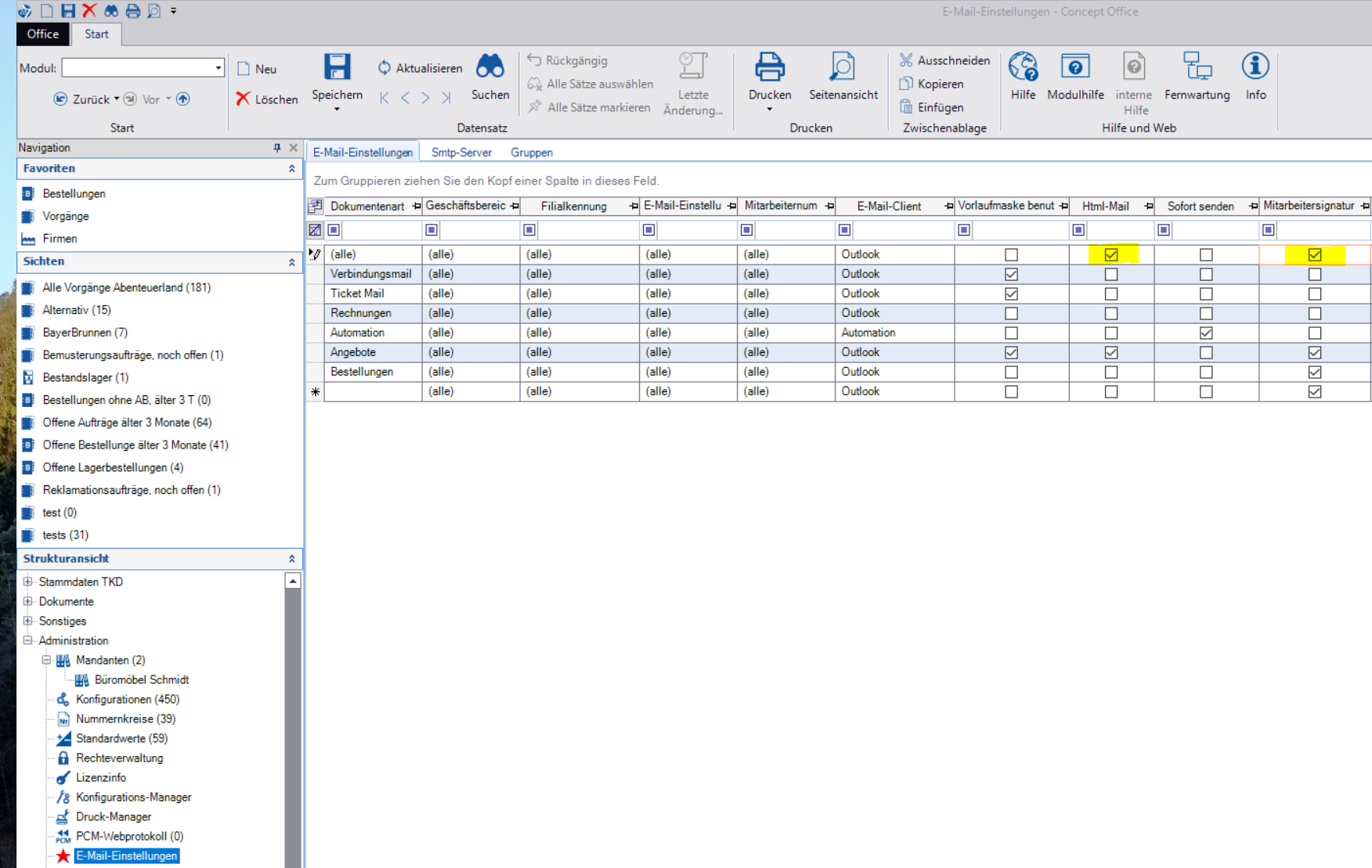Click the Dokumentenart filter field

[x=381, y=230]
